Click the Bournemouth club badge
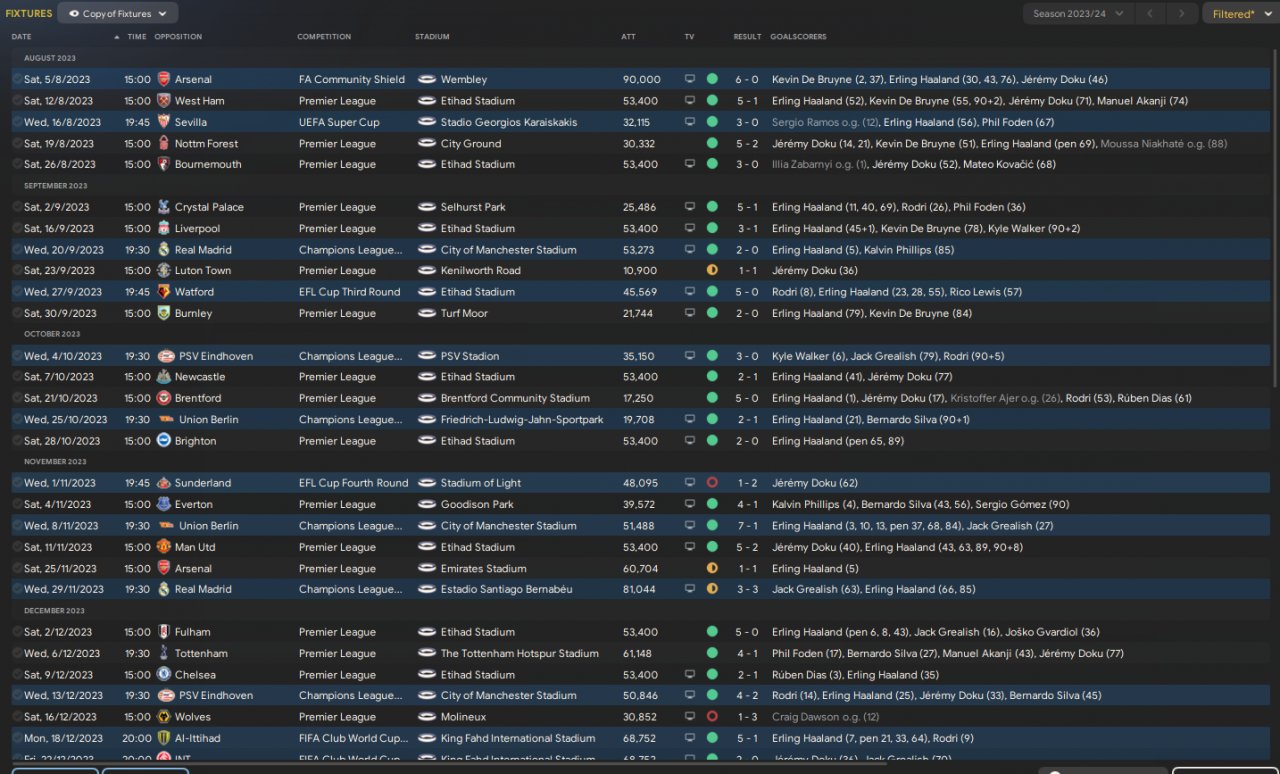 [164, 164]
